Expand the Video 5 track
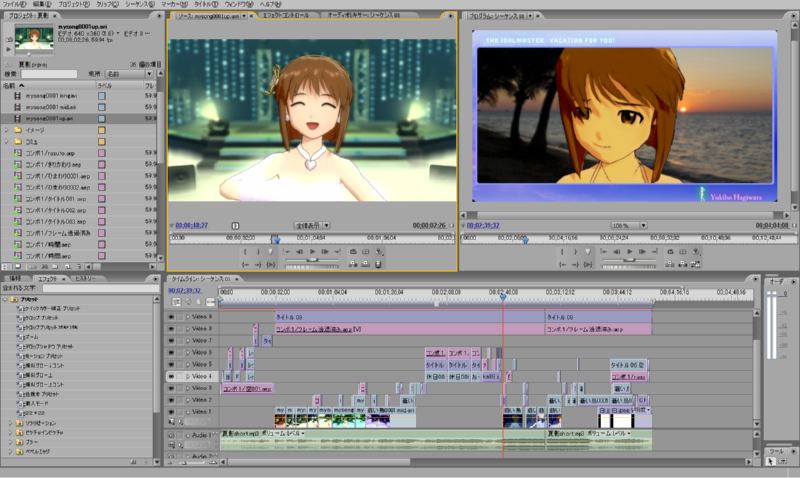This screenshot has height=478, width=800. coord(188,364)
